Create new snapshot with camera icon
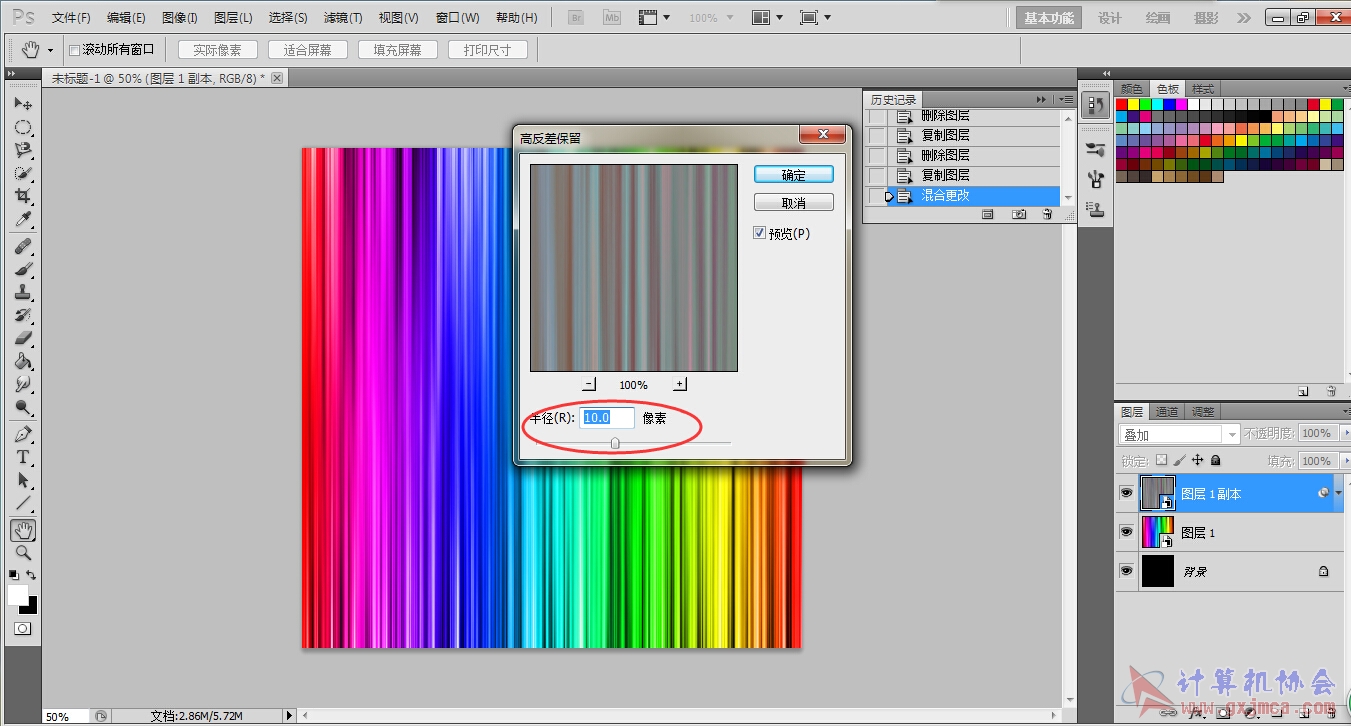1351x726 pixels. [x=1018, y=214]
